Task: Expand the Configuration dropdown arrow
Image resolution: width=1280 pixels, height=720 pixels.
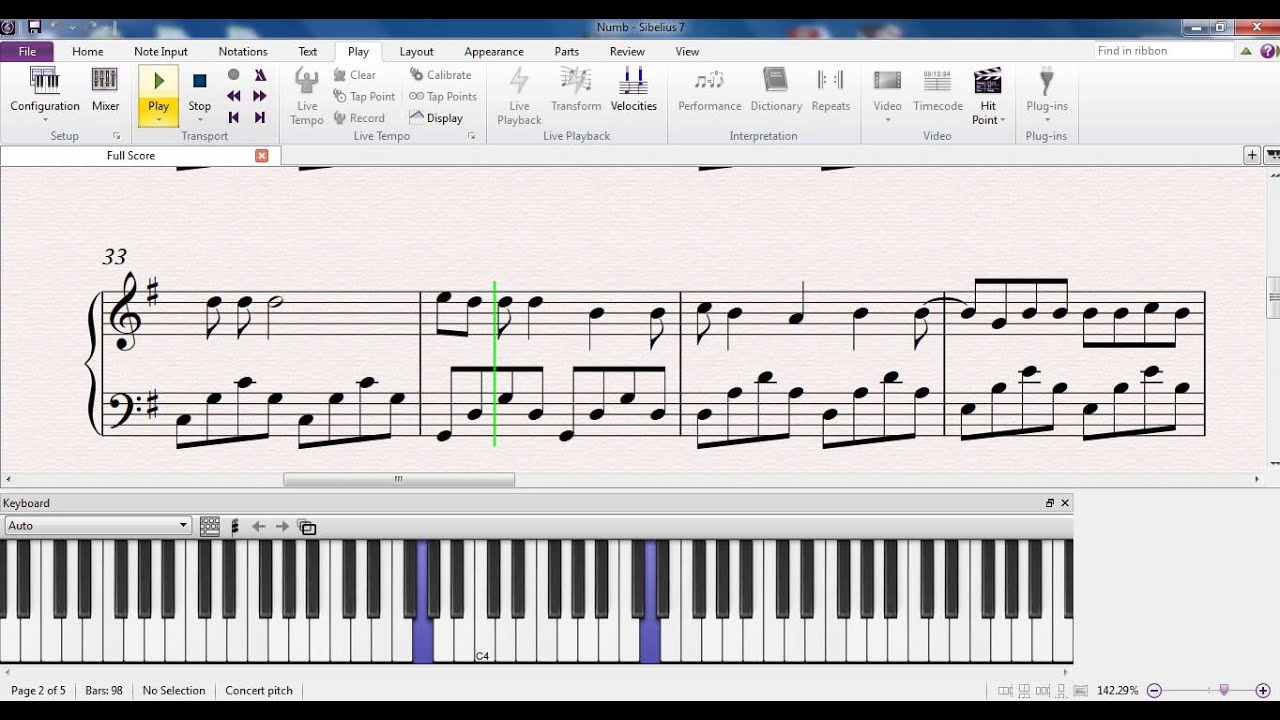Action: click(x=45, y=120)
